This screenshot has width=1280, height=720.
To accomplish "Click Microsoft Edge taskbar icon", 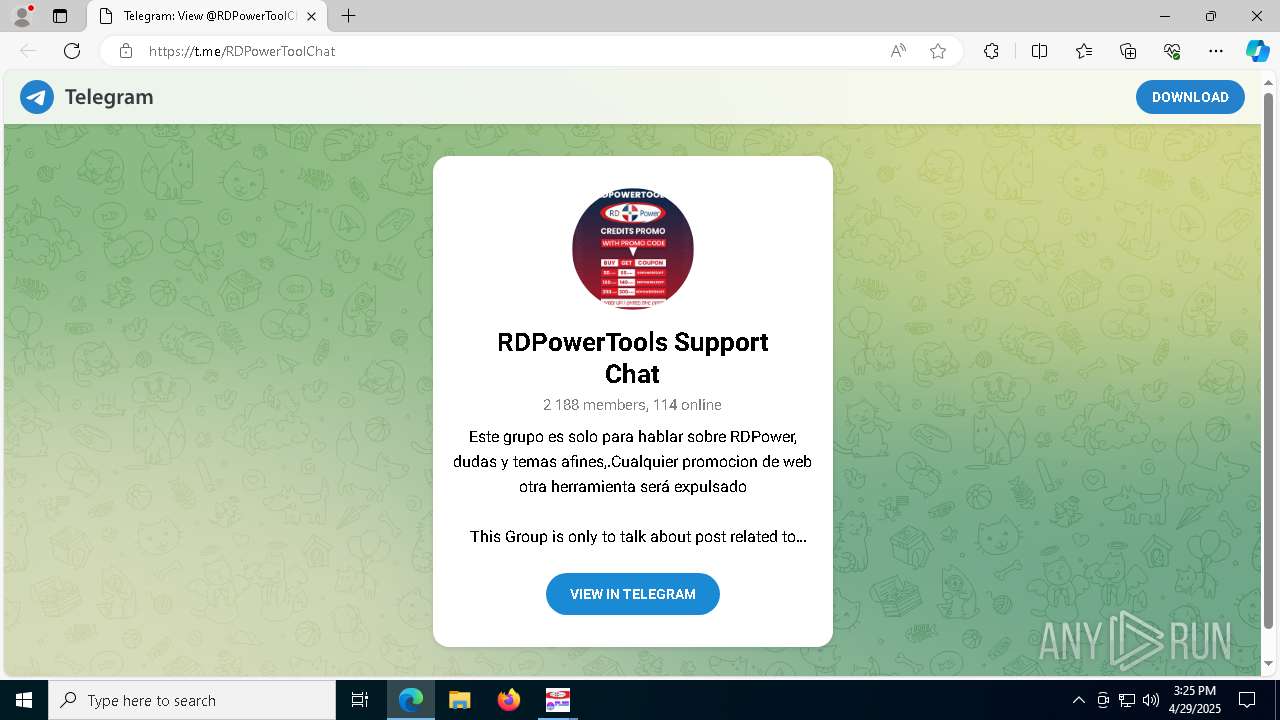I will point(411,700).
